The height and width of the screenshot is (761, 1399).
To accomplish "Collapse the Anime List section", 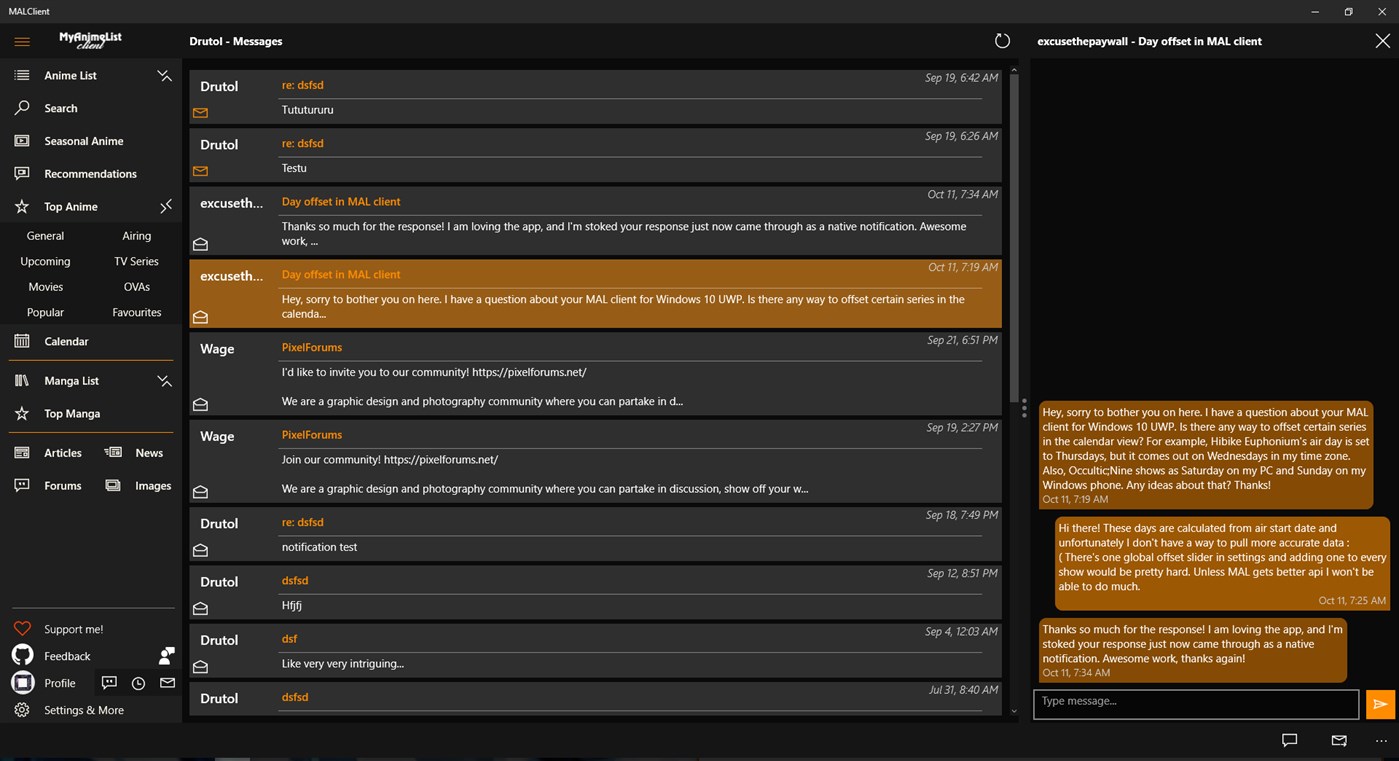I will tap(164, 74).
